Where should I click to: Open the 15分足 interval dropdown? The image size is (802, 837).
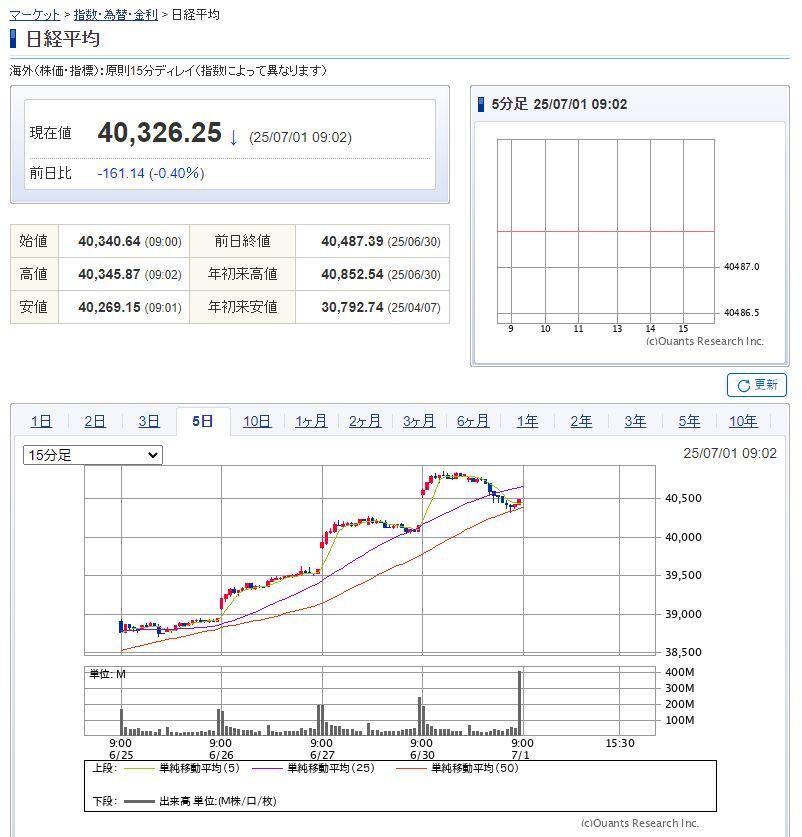tap(93, 455)
